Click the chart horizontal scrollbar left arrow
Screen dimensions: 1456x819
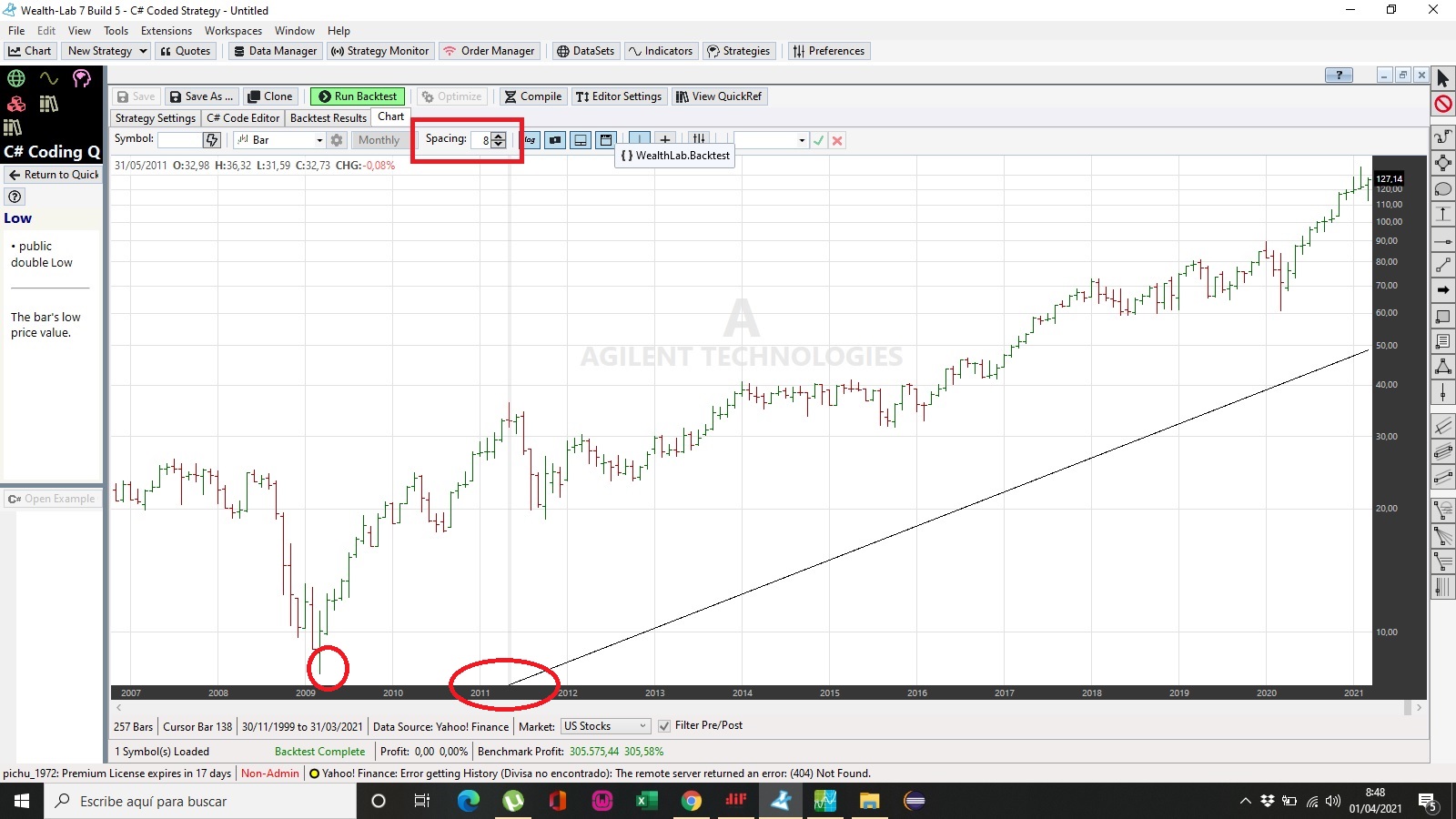pos(119,707)
